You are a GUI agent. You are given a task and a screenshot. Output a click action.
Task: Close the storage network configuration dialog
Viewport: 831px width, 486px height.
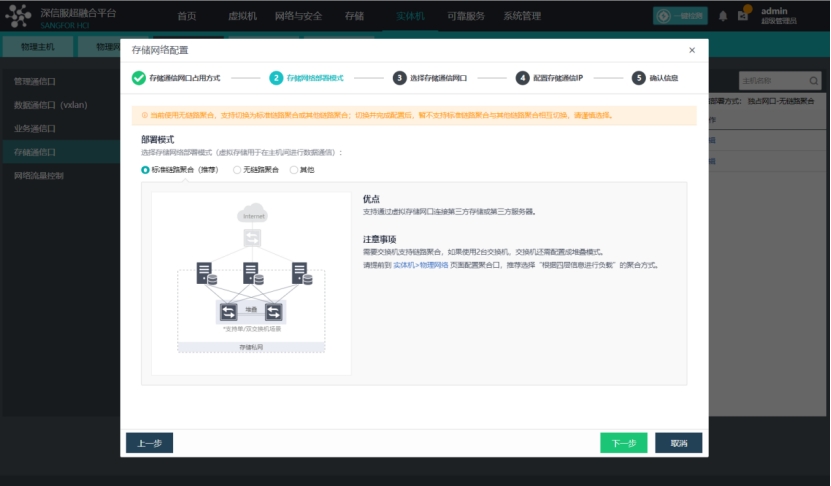point(692,50)
